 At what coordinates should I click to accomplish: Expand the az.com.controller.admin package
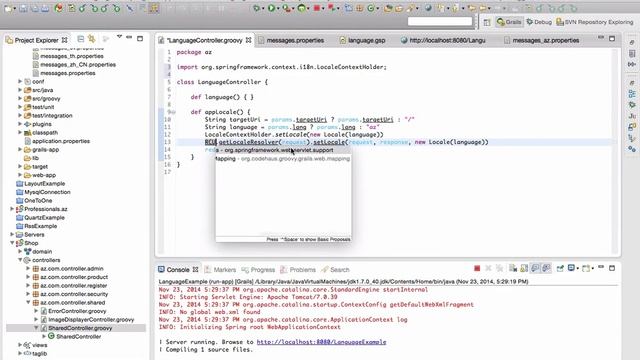28,269
